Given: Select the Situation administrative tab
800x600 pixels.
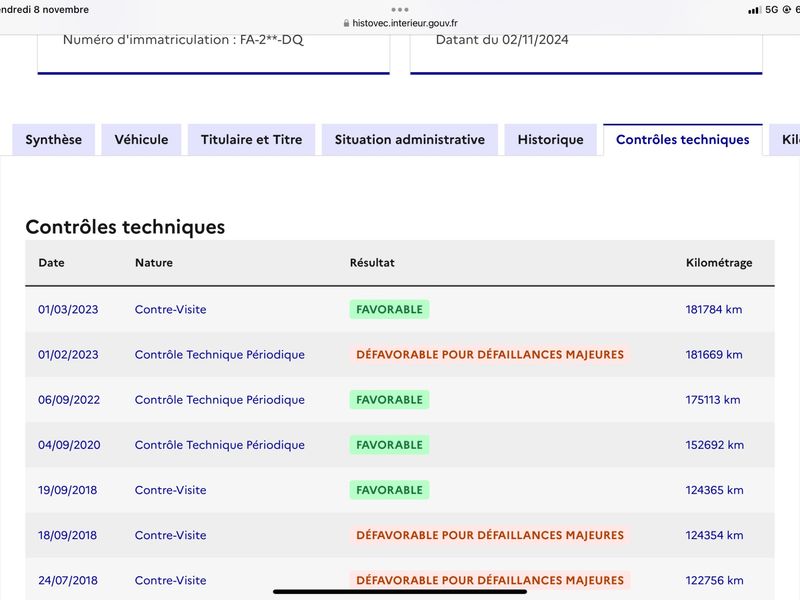Looking at the screenshot, I should (410, 139).
